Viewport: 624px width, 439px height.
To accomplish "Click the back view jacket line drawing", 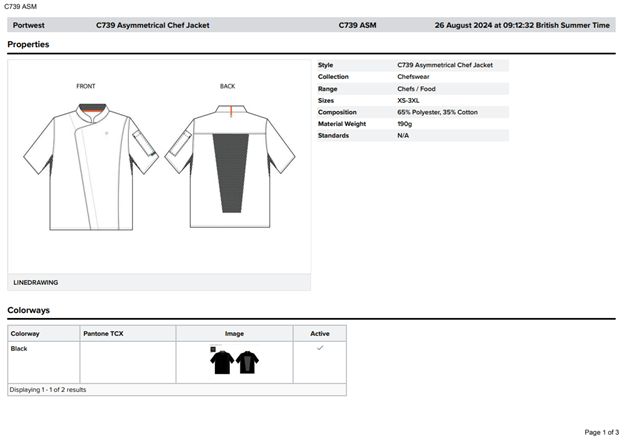I will click(x=228, y=160).
